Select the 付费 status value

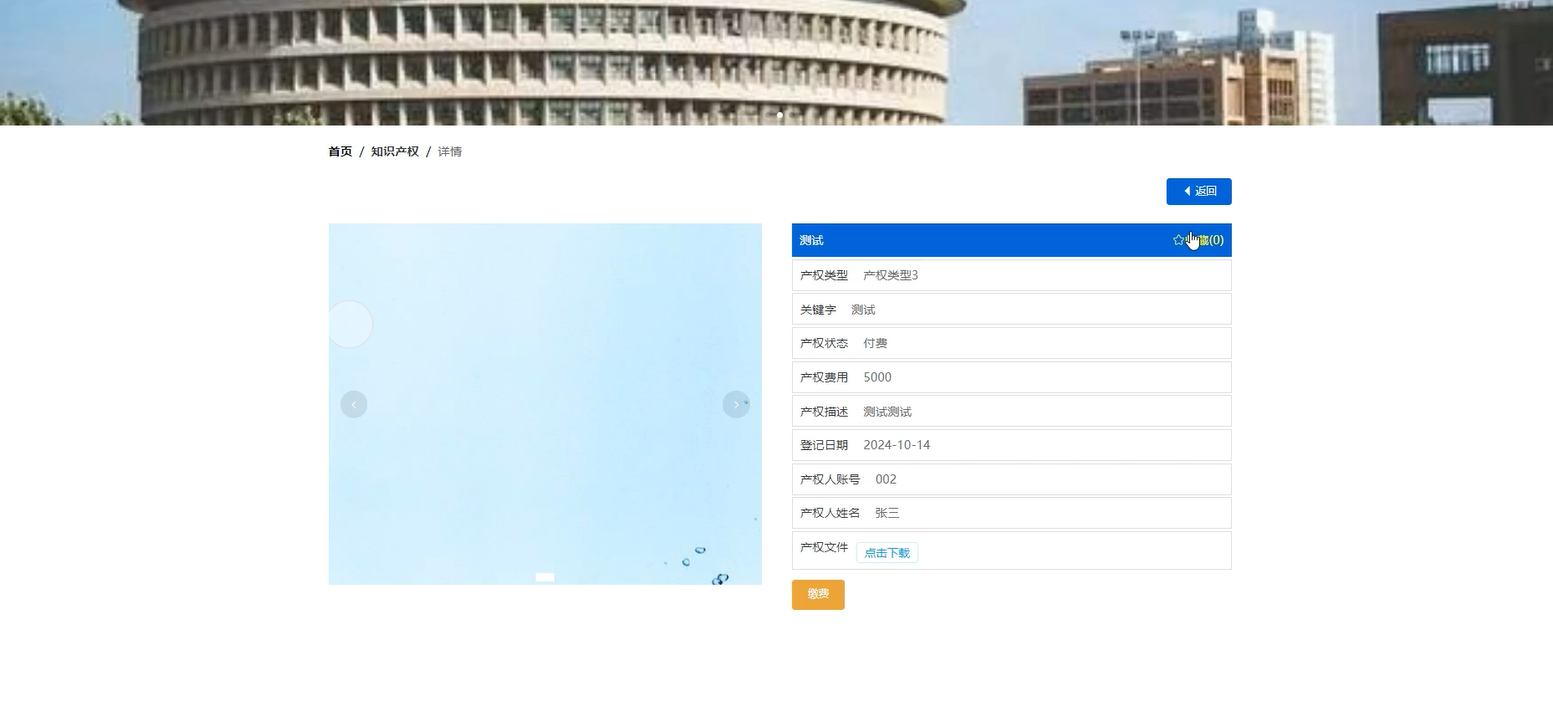(875, 343)
